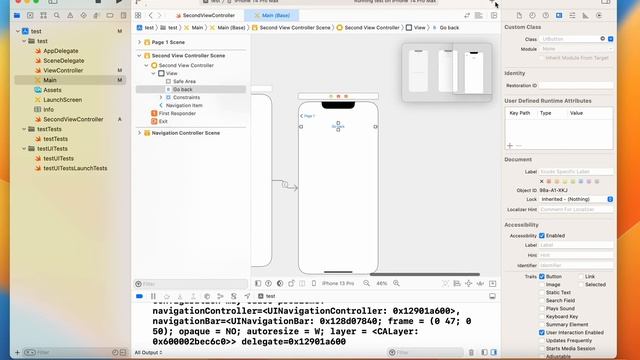
Task: Select the blue document label color
Action: click(581, 182)
